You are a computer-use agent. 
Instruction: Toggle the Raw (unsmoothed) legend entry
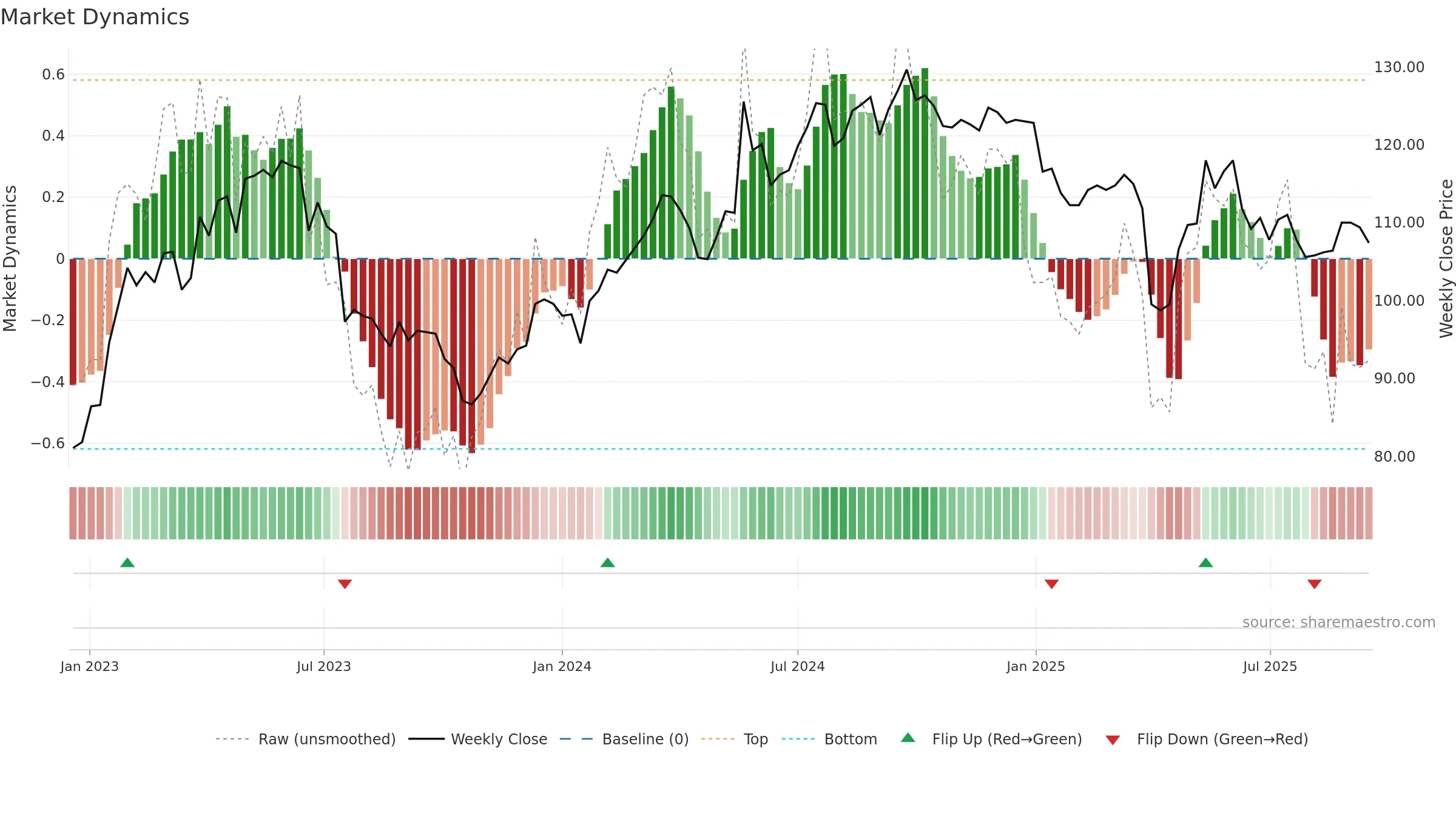click(306, 739)
